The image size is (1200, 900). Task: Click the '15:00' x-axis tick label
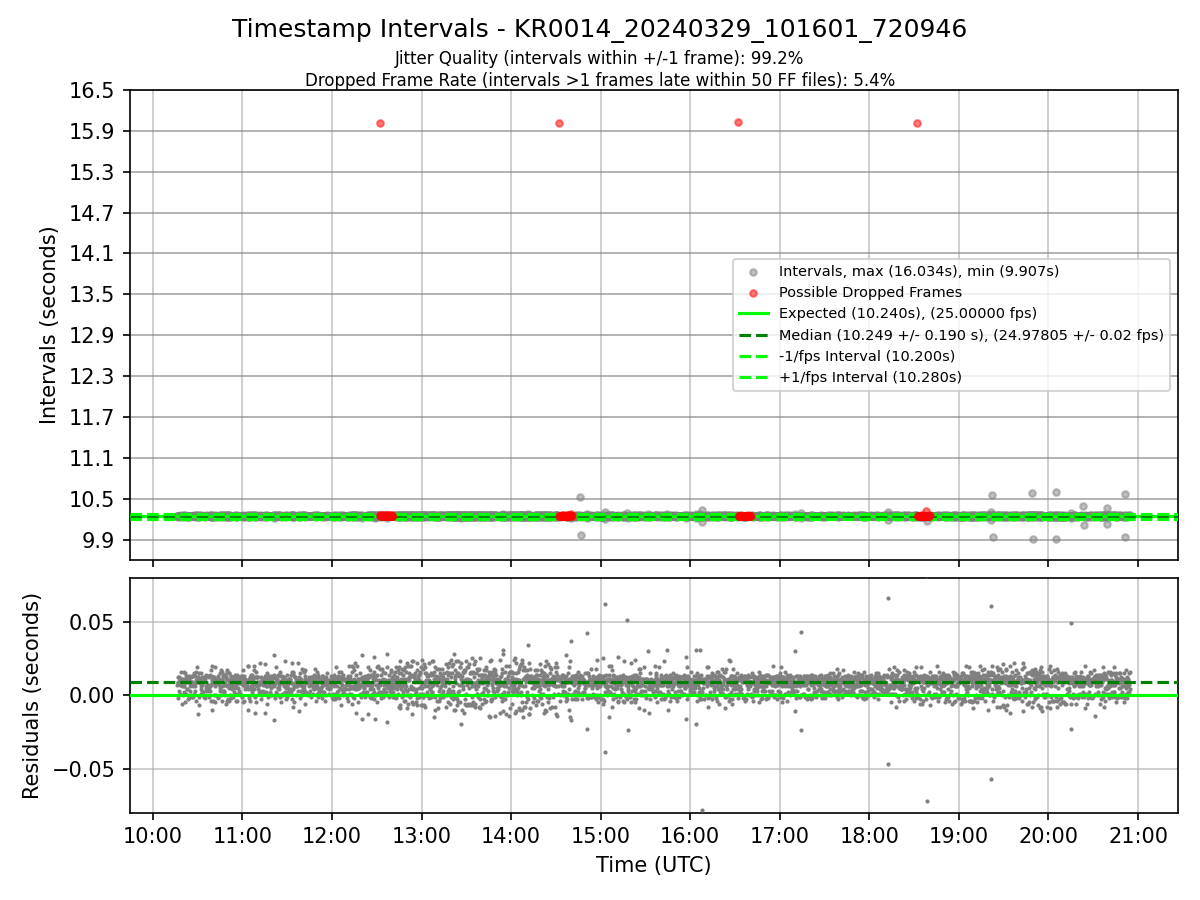[600, 835]
